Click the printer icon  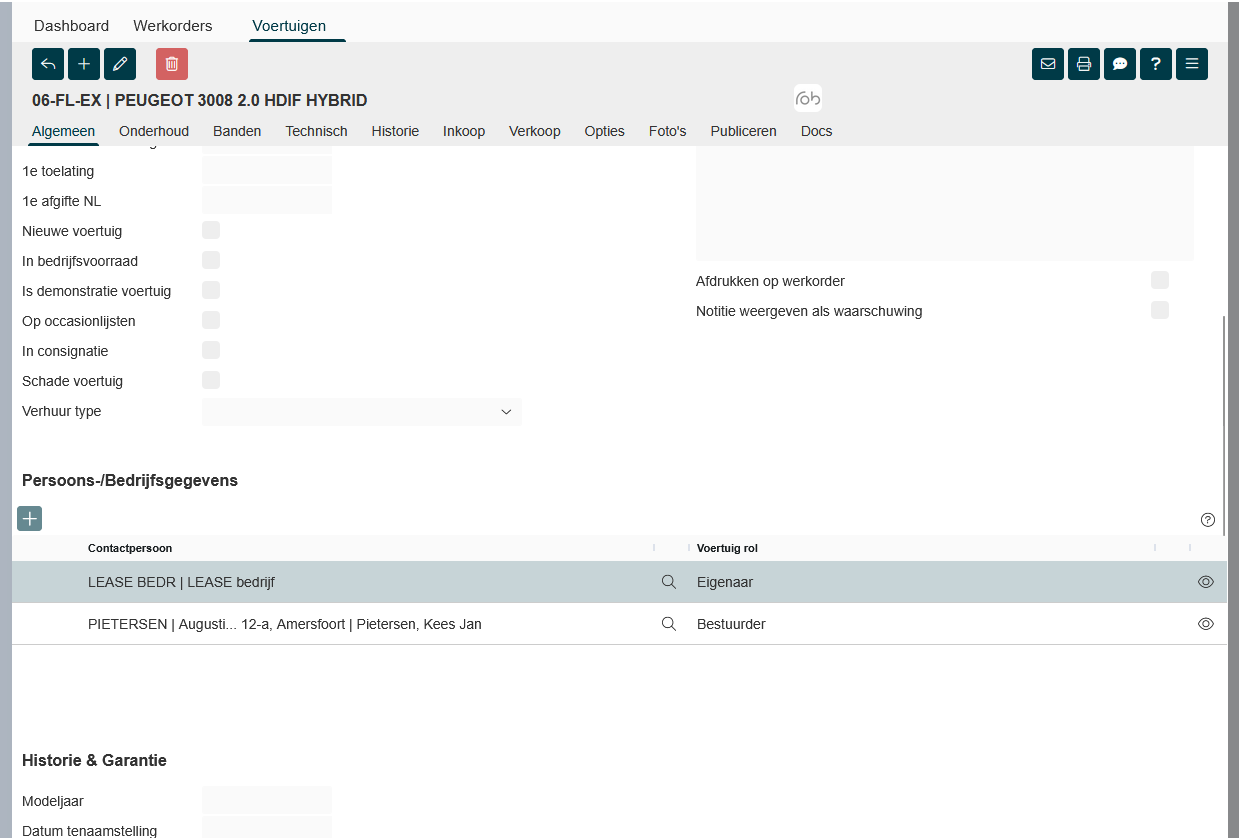(1084, 64)
